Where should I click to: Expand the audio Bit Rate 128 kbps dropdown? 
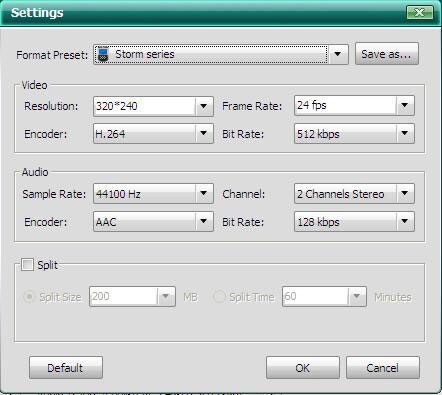pyautogui.click(x=354, y=222)
